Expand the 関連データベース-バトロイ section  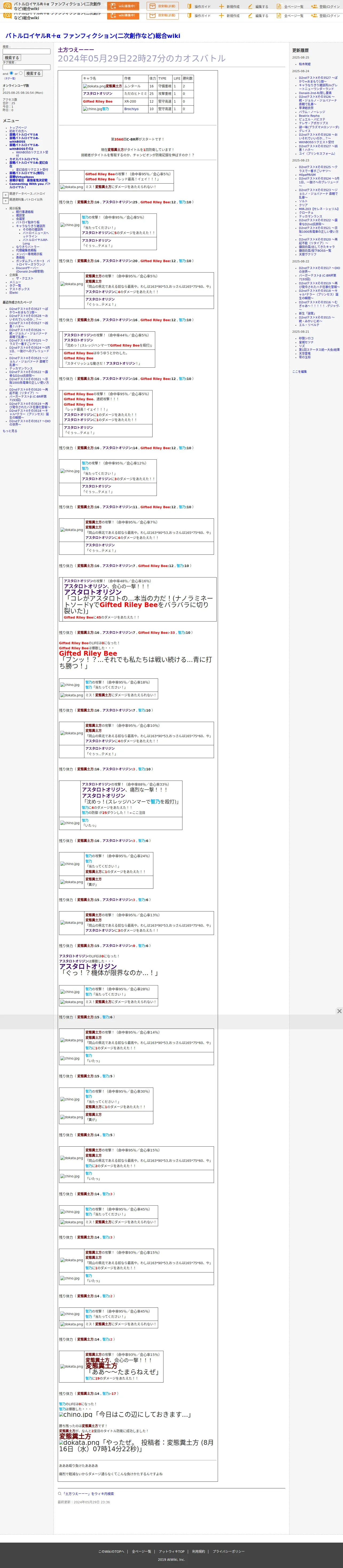5,195
